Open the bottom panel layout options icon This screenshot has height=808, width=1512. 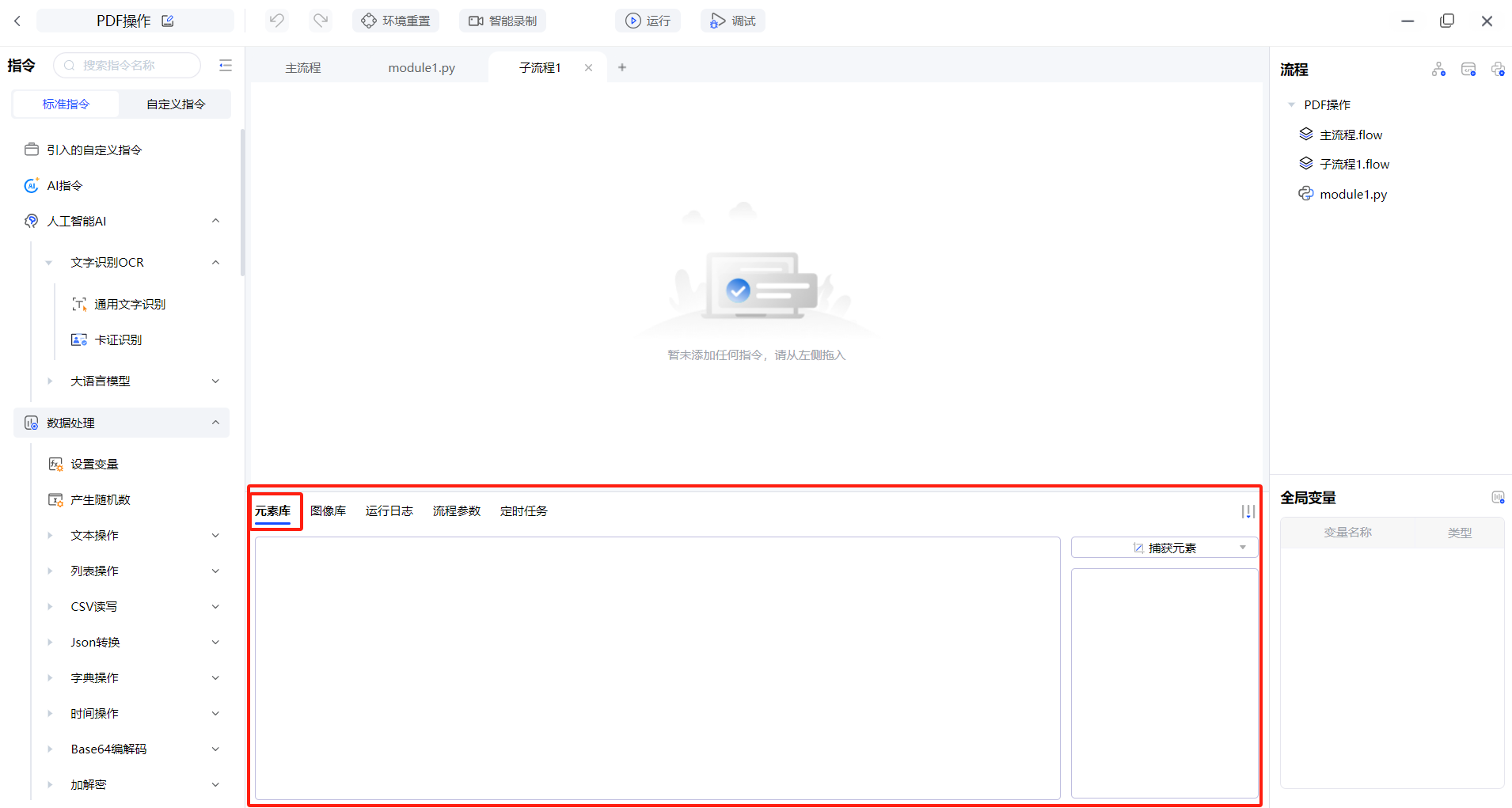1248,512
